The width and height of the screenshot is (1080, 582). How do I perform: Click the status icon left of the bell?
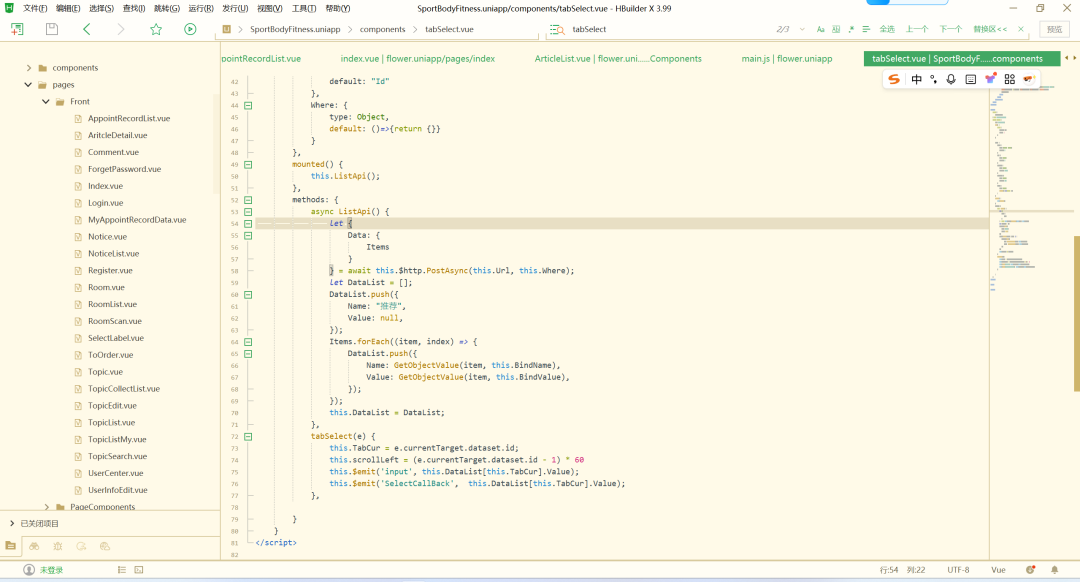tap(1030, 570)
